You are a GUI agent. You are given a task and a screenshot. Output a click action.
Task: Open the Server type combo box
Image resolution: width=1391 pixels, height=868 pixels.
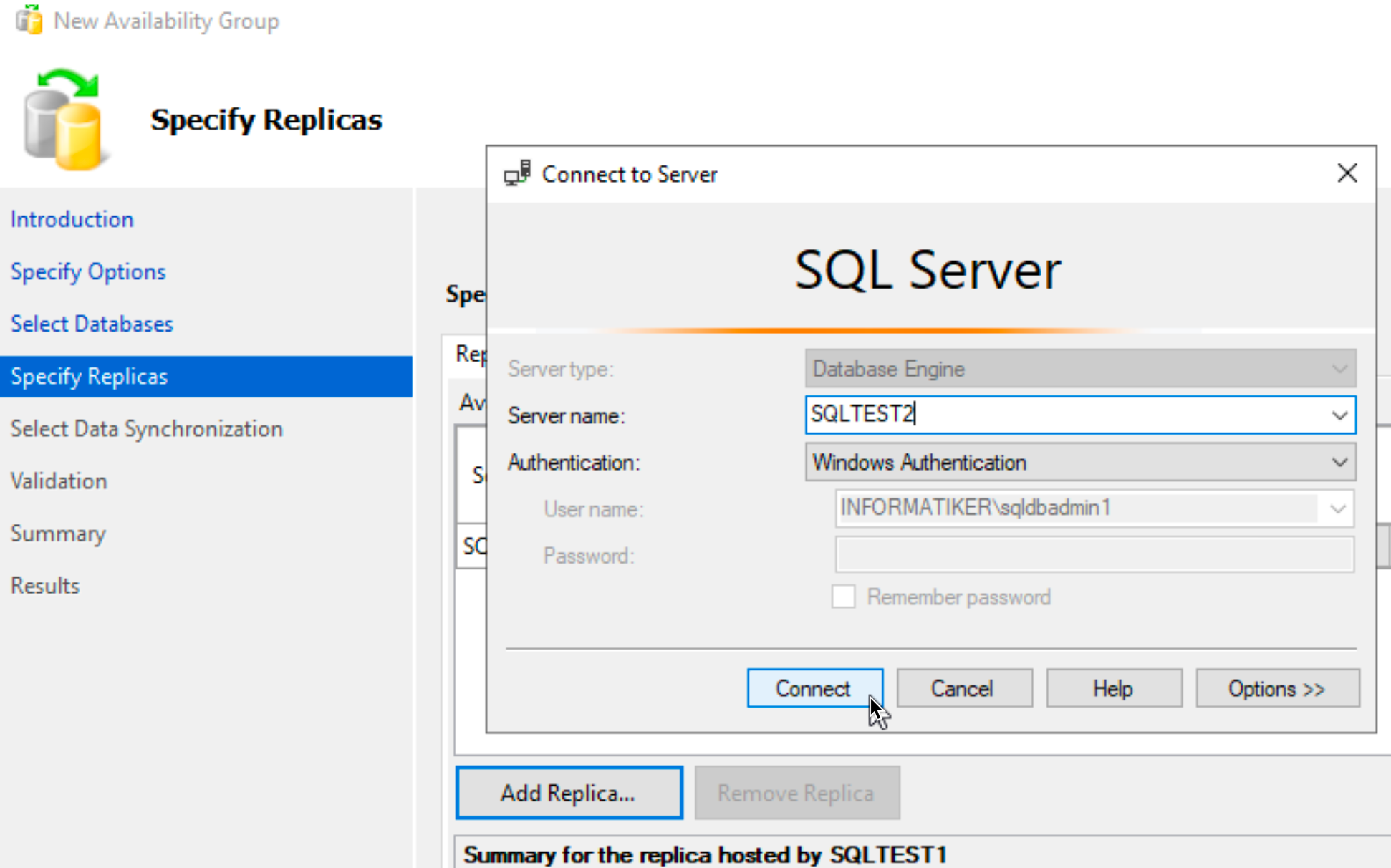click(x=1080, y=369)
